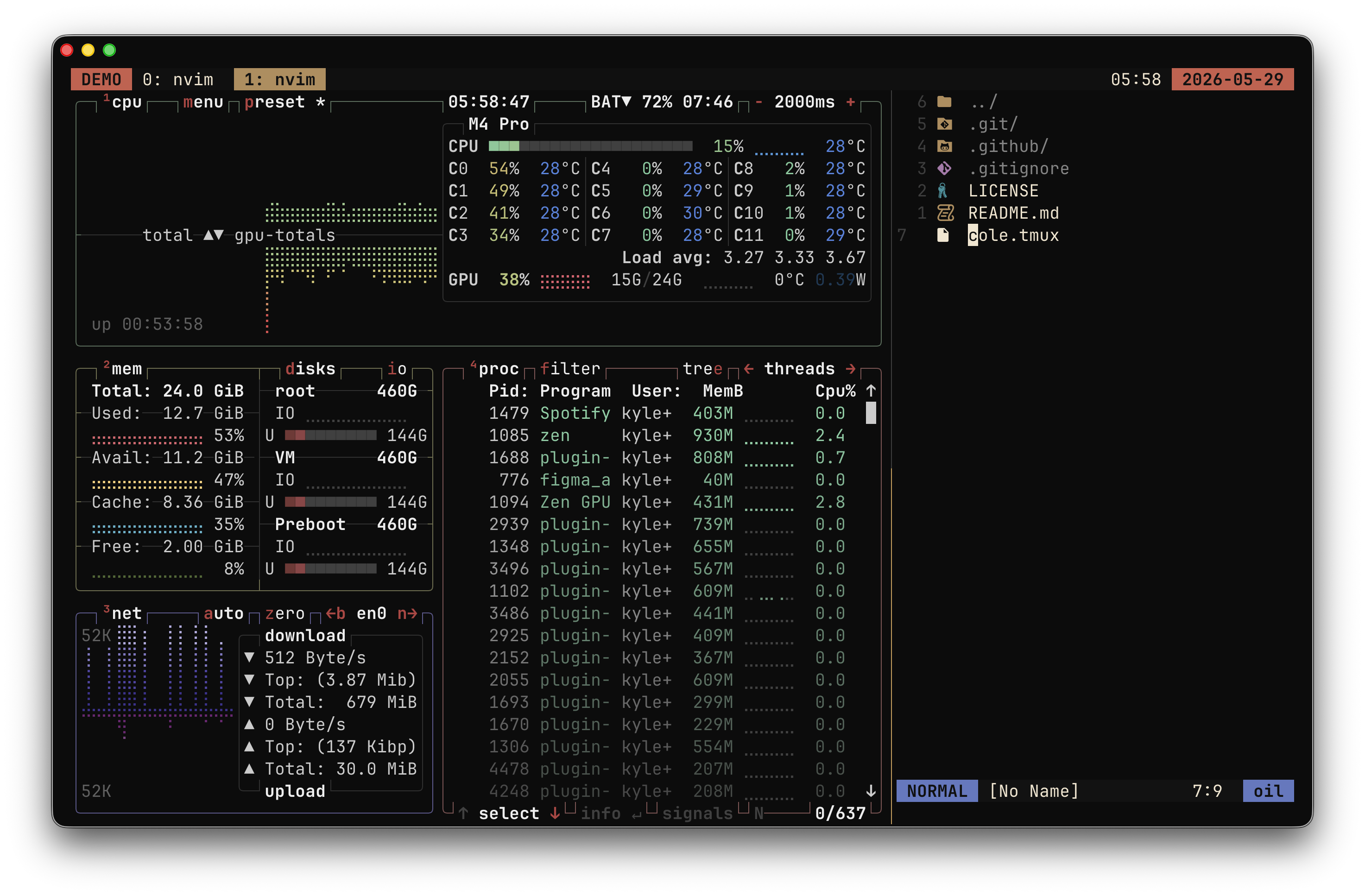Image resolution: width=1365 pixels, height=896 pixels.
Task: Open the .github/ directory entry
Action: (x=1009, y=146)
